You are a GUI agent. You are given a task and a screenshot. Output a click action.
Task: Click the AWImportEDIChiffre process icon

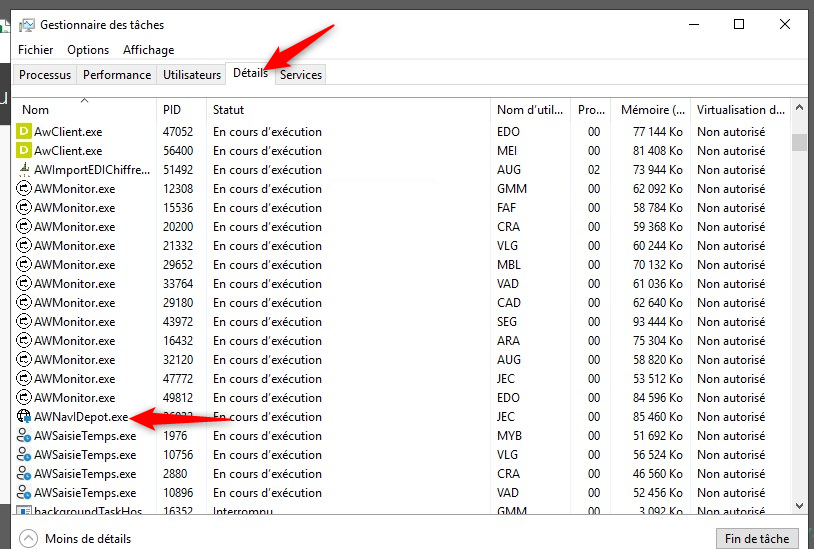point(25,170)
